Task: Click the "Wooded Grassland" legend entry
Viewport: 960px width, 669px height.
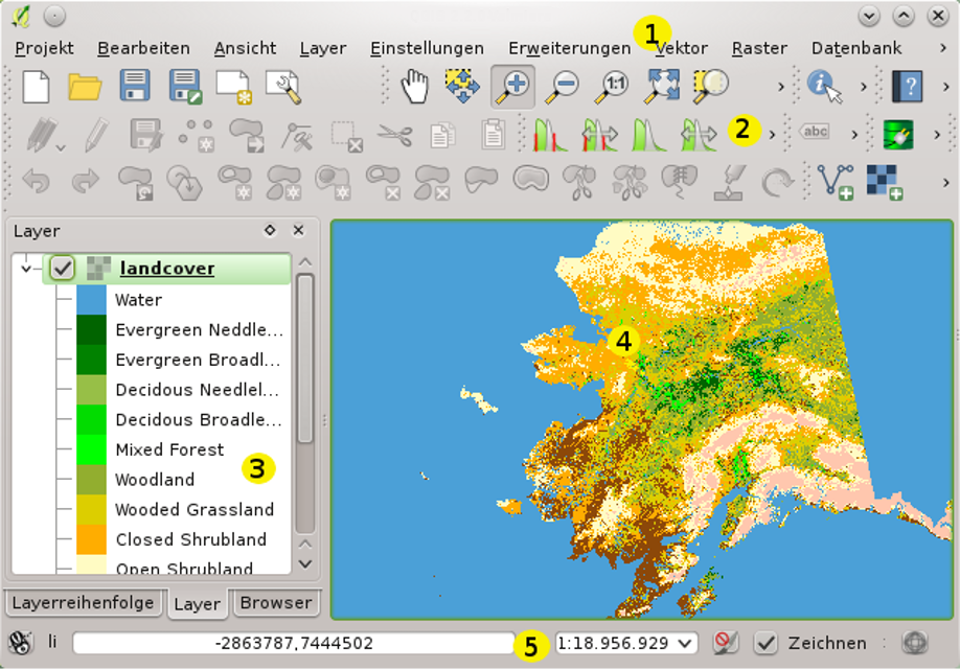Action: [x=195, y=510]
